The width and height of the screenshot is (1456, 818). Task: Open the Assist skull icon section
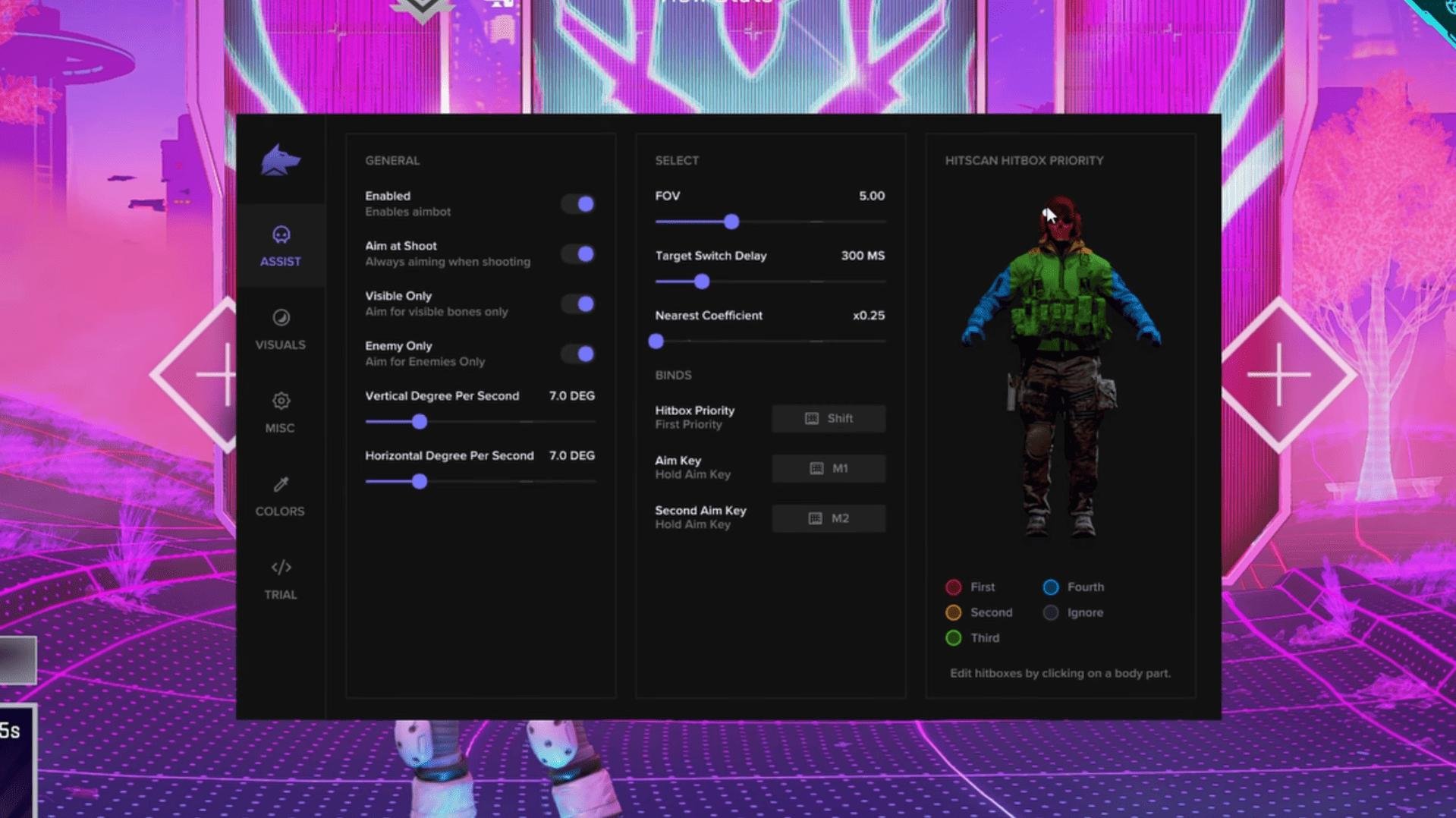281,235
